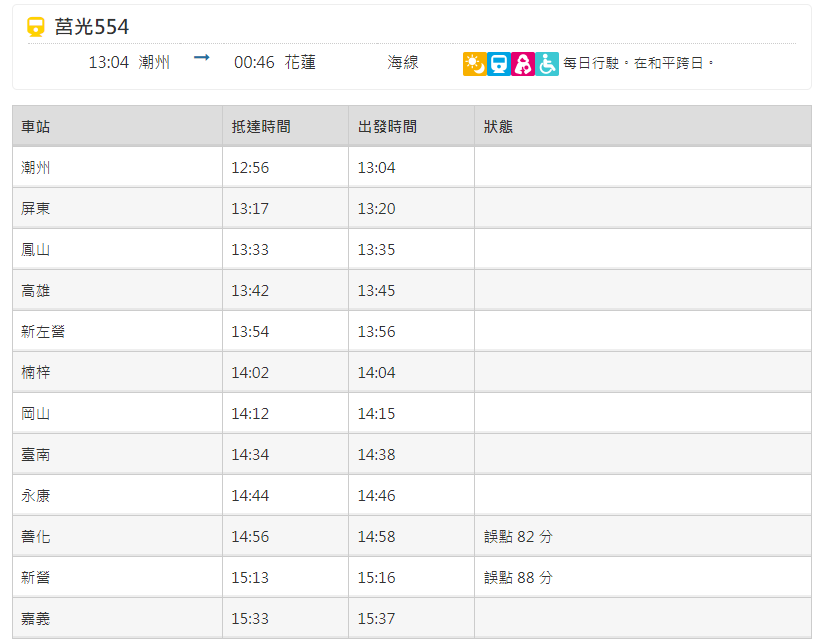Image resolution: width=827 pixels, height=639 pixels.
Task: Click the orange sun and moon icon
Action: [475, 64]
